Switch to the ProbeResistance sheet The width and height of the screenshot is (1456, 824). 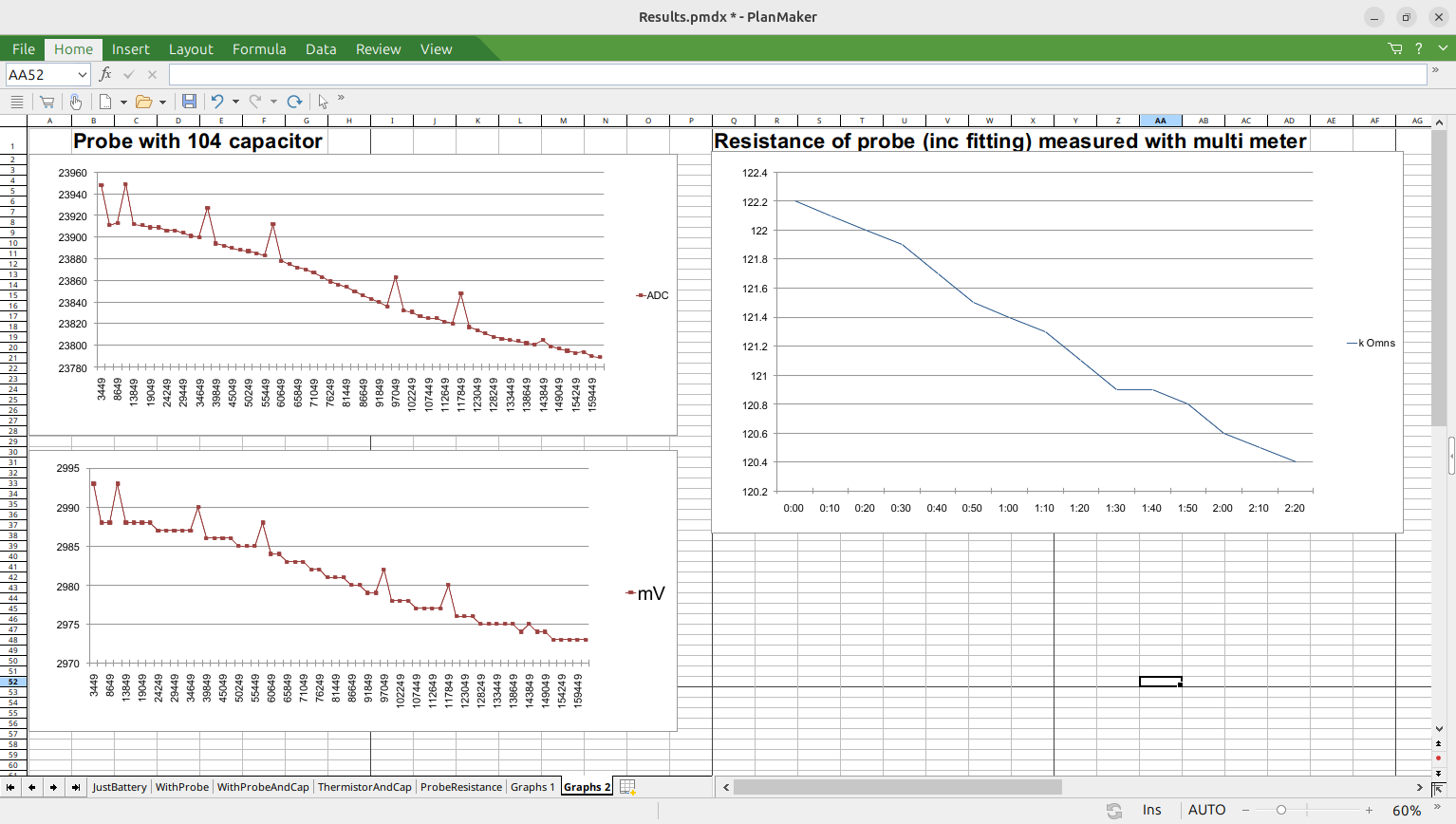461,787
